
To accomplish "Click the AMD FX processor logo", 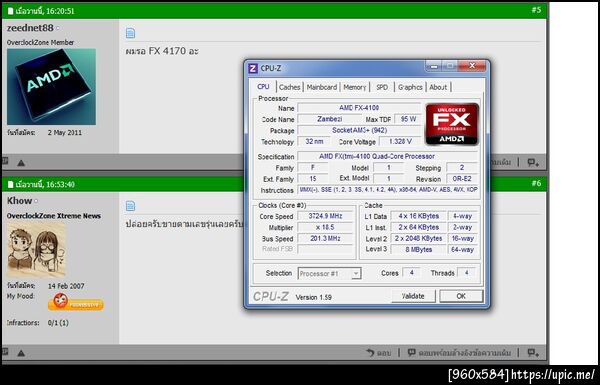I will (x=452, y=124).
